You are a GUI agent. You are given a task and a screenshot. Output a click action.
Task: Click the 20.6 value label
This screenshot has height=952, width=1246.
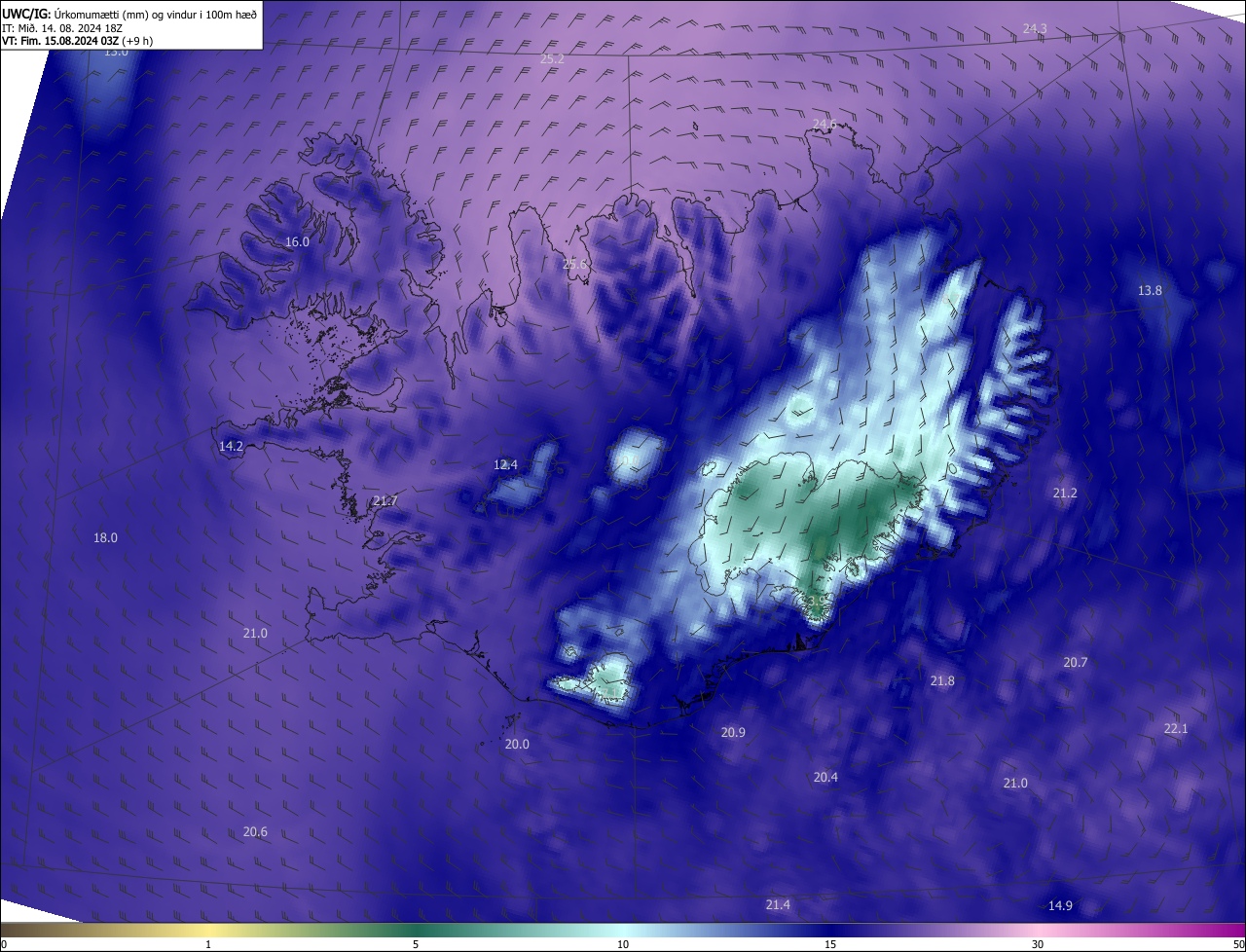(x=255, y=832)
